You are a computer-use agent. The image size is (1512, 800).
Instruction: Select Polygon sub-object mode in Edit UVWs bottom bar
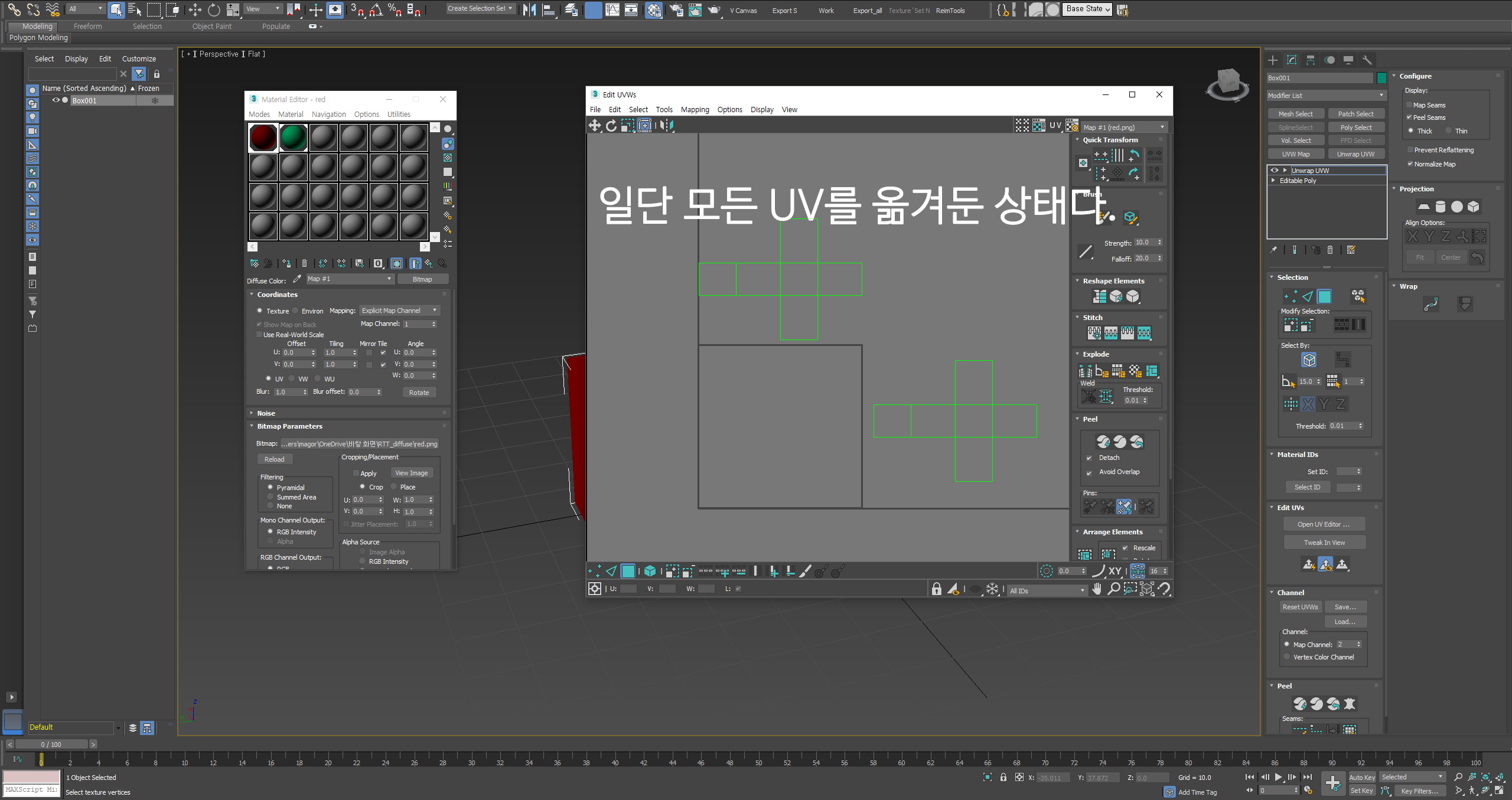click(628, 571)
